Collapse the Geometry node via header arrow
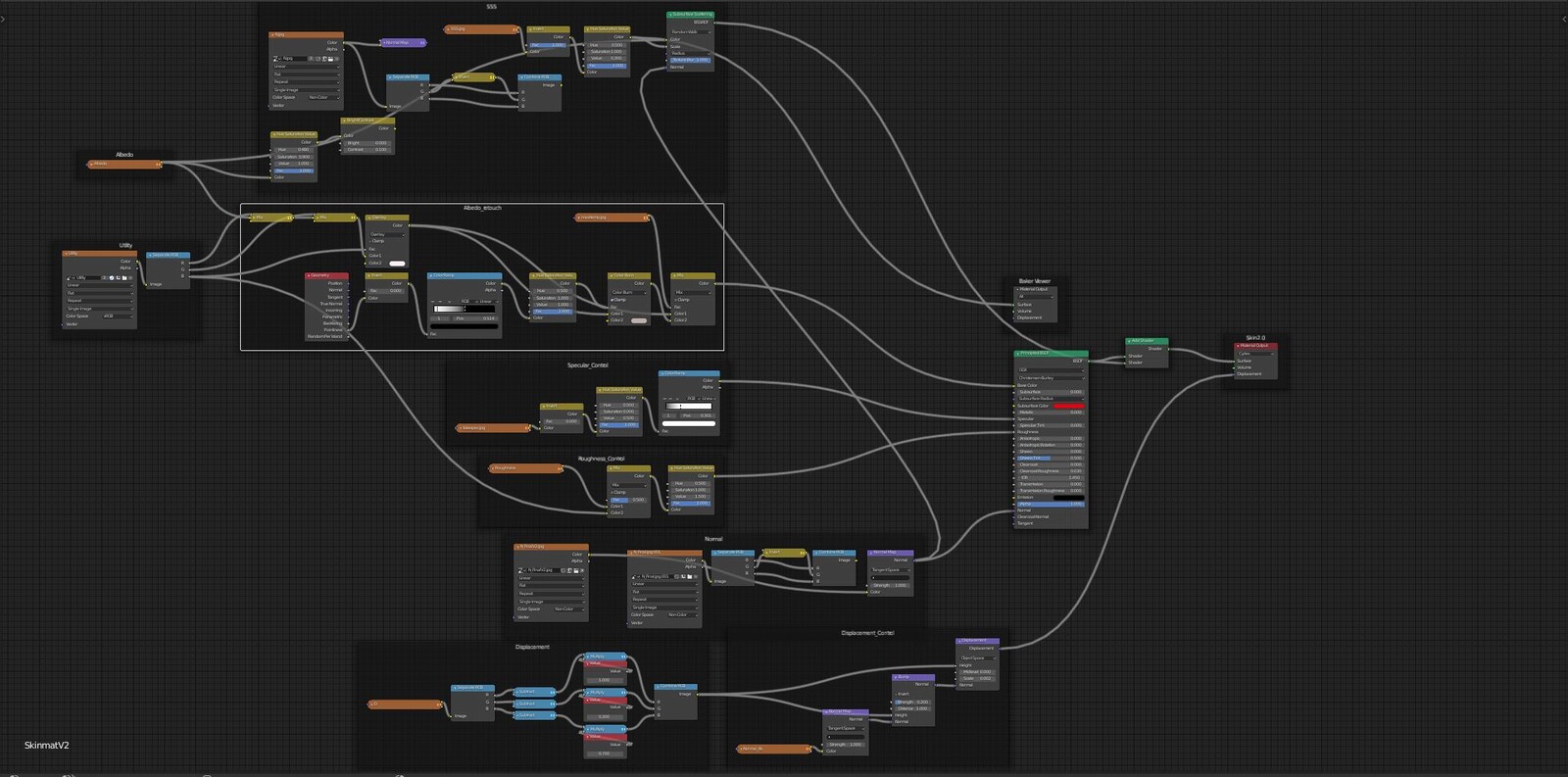 pos(309,275)
